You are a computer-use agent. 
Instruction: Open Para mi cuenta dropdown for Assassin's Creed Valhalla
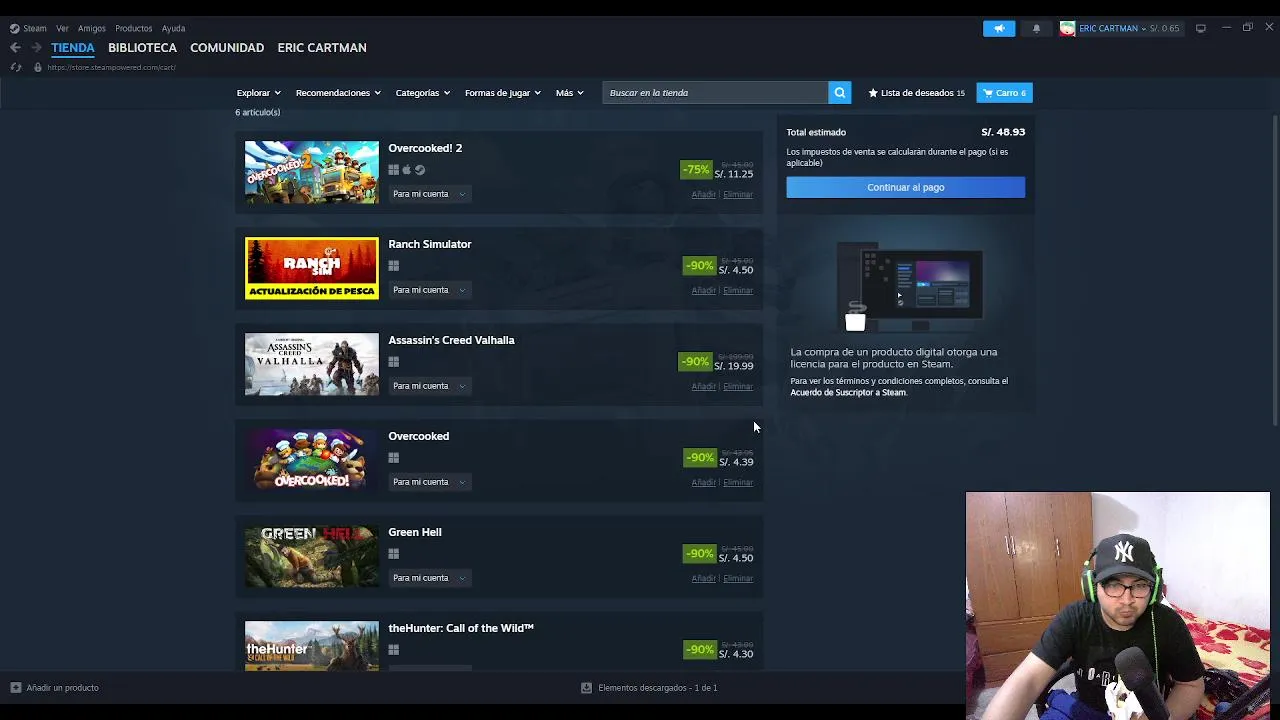coord(429,386)
